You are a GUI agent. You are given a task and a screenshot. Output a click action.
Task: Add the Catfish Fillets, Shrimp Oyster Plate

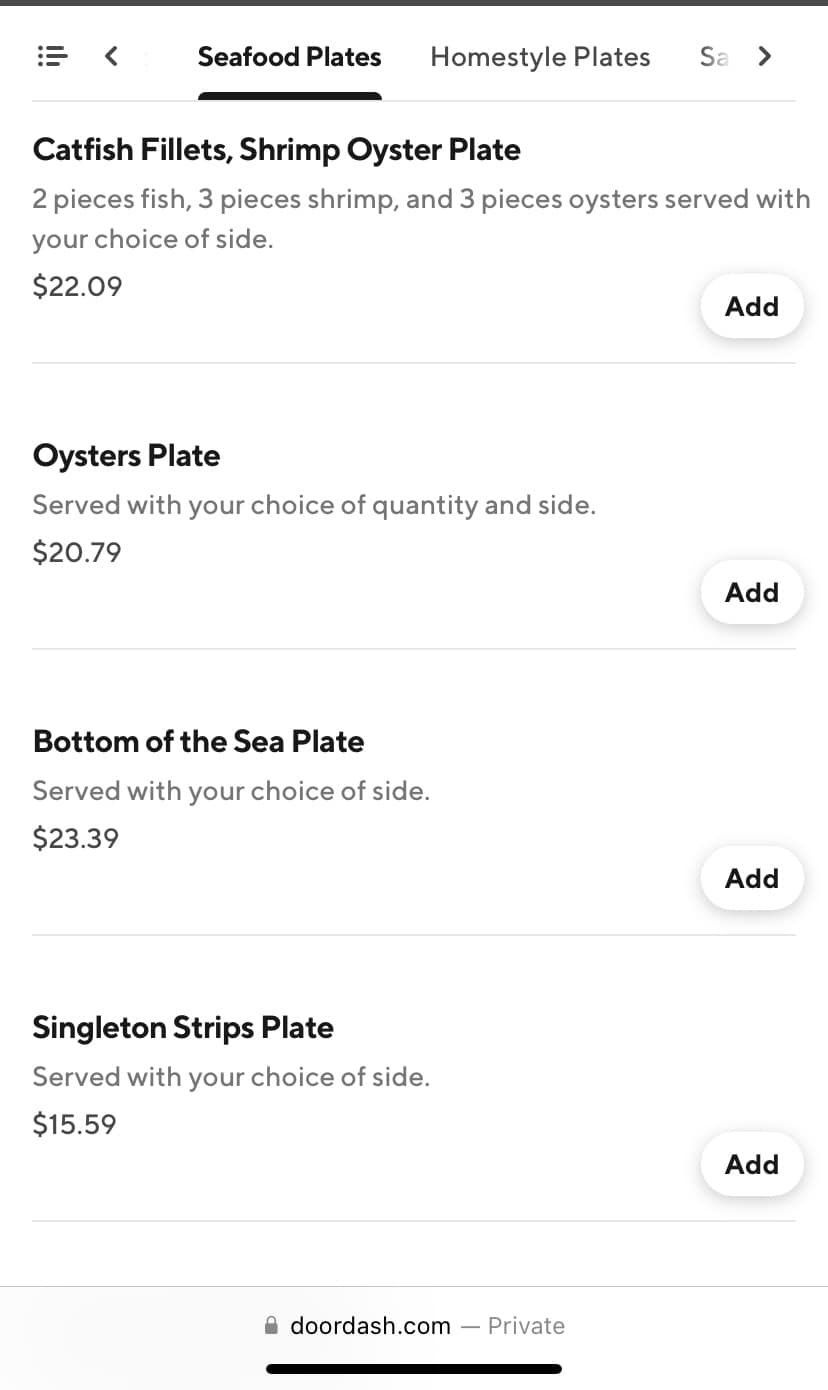tap(751, 306)
